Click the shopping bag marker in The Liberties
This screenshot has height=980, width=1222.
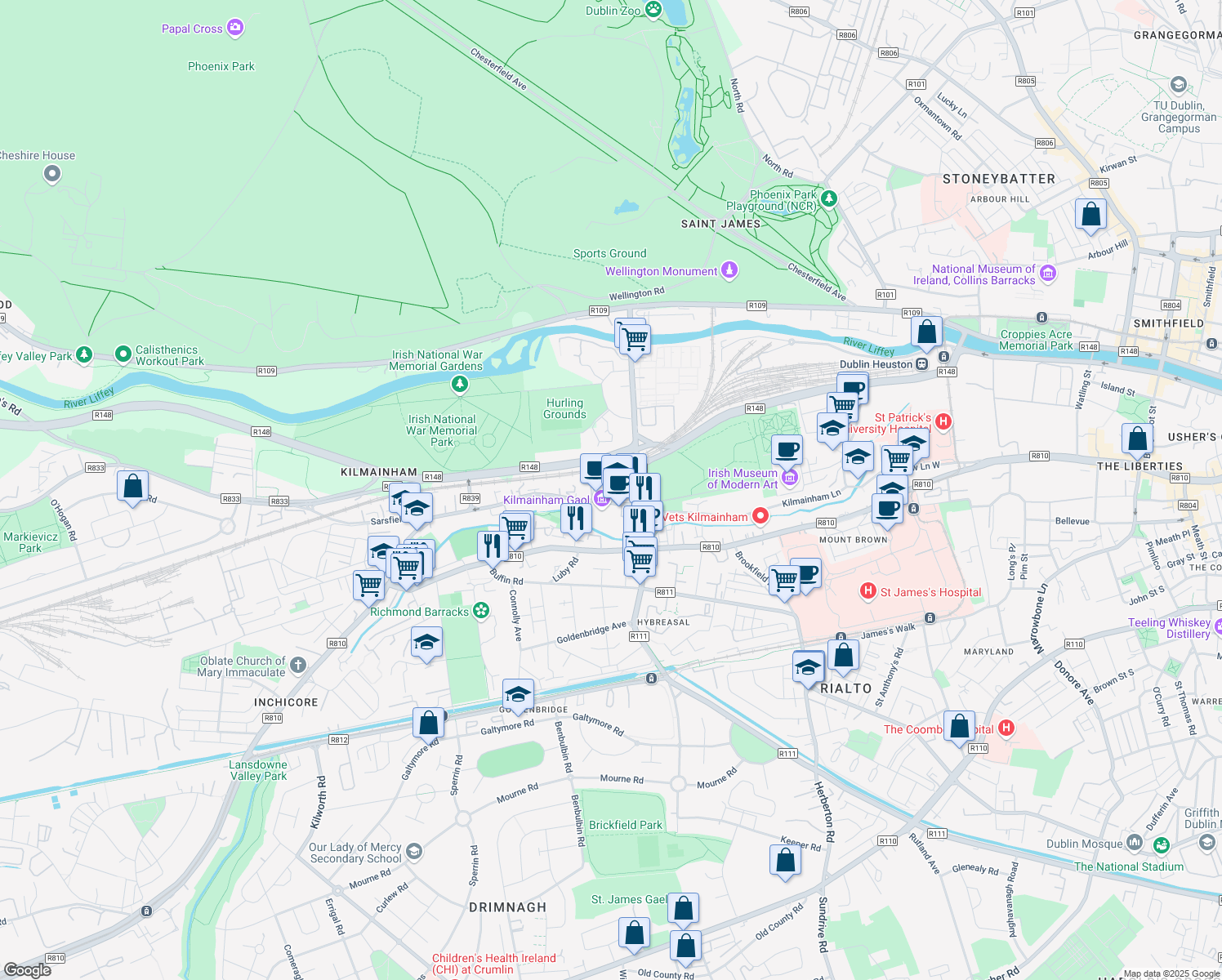click(1137, 440)
